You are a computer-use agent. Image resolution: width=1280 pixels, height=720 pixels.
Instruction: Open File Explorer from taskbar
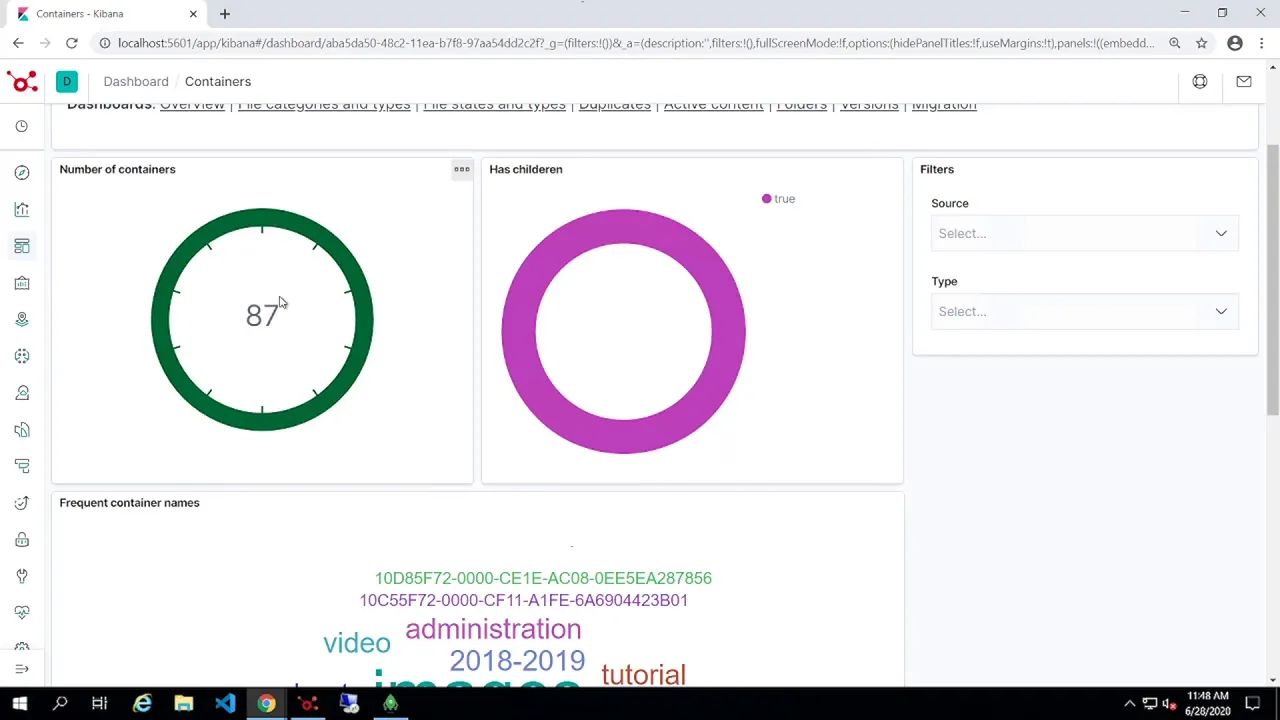pyautogui.click(x=184, y=704)
